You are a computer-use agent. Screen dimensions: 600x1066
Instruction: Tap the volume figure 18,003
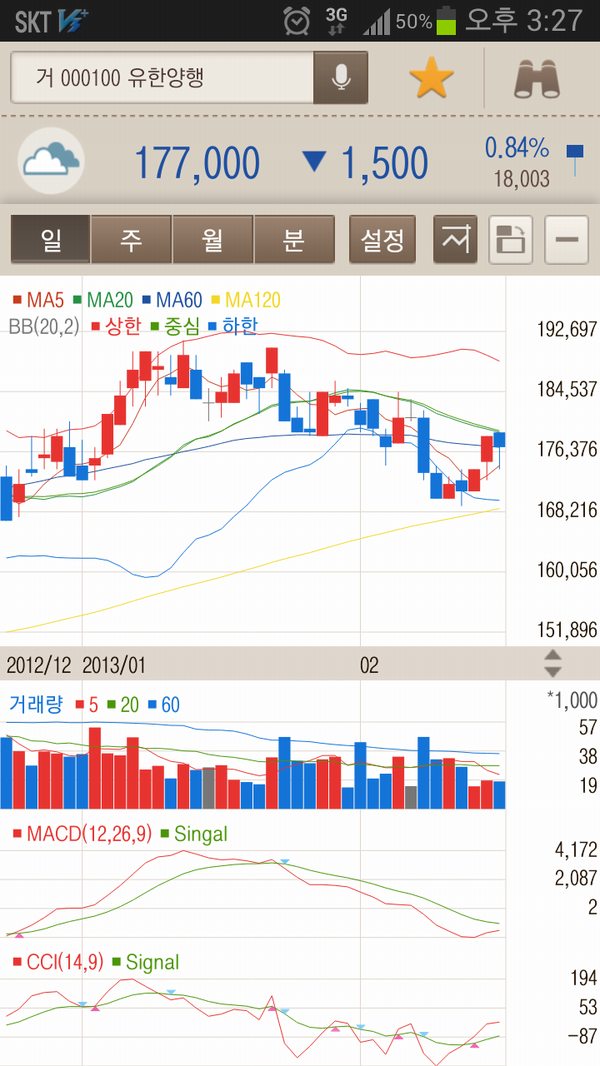tap(522, 179)
